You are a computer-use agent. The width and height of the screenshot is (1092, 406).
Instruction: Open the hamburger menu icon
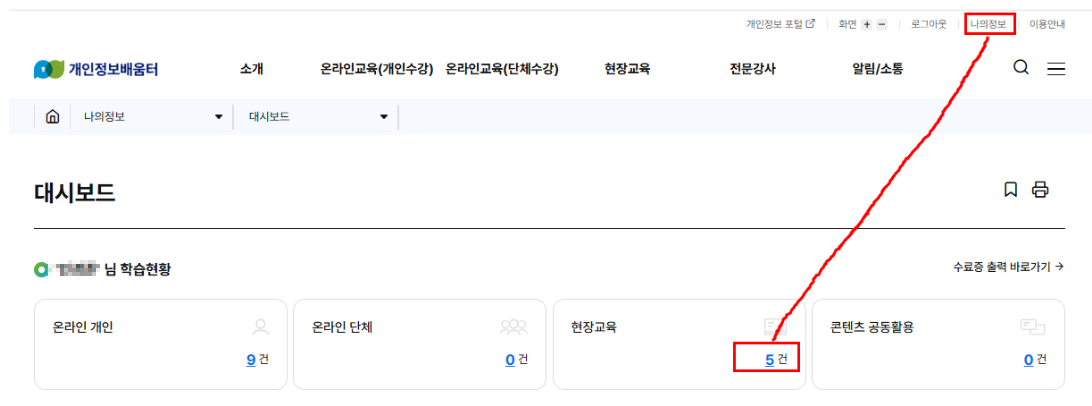coord(1056,69)
